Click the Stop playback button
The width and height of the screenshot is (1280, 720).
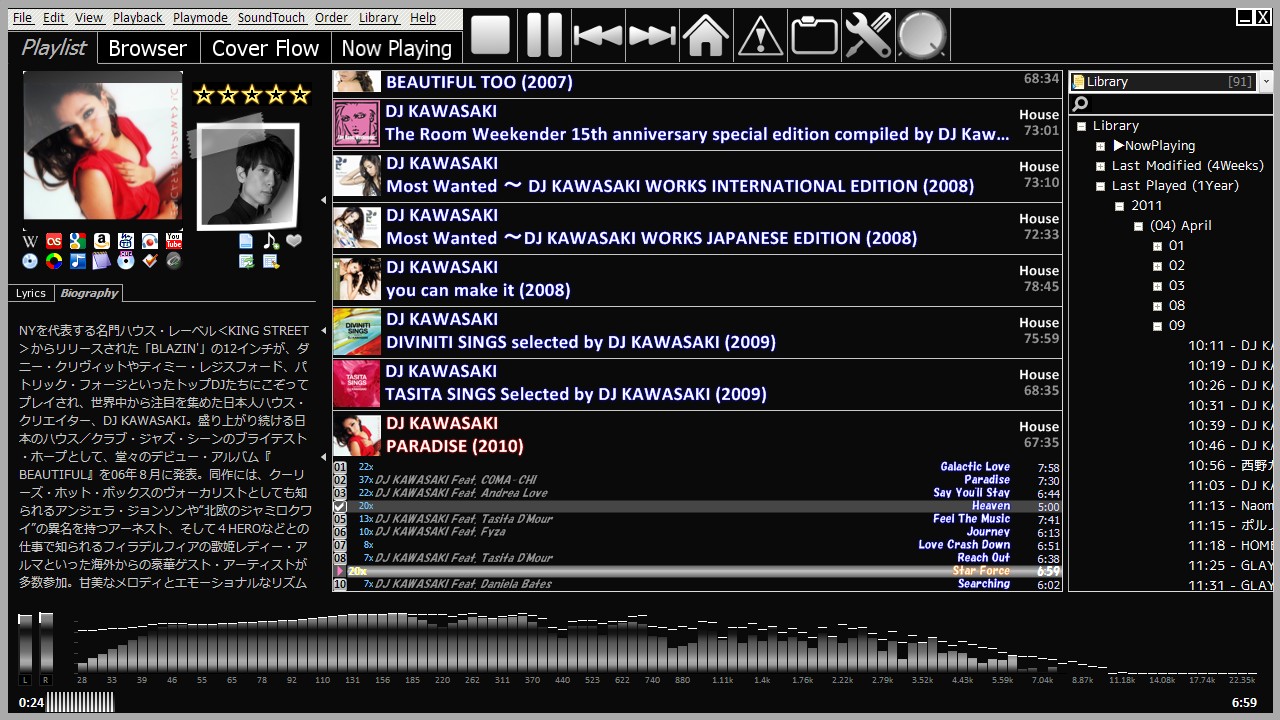pos(490,35)
